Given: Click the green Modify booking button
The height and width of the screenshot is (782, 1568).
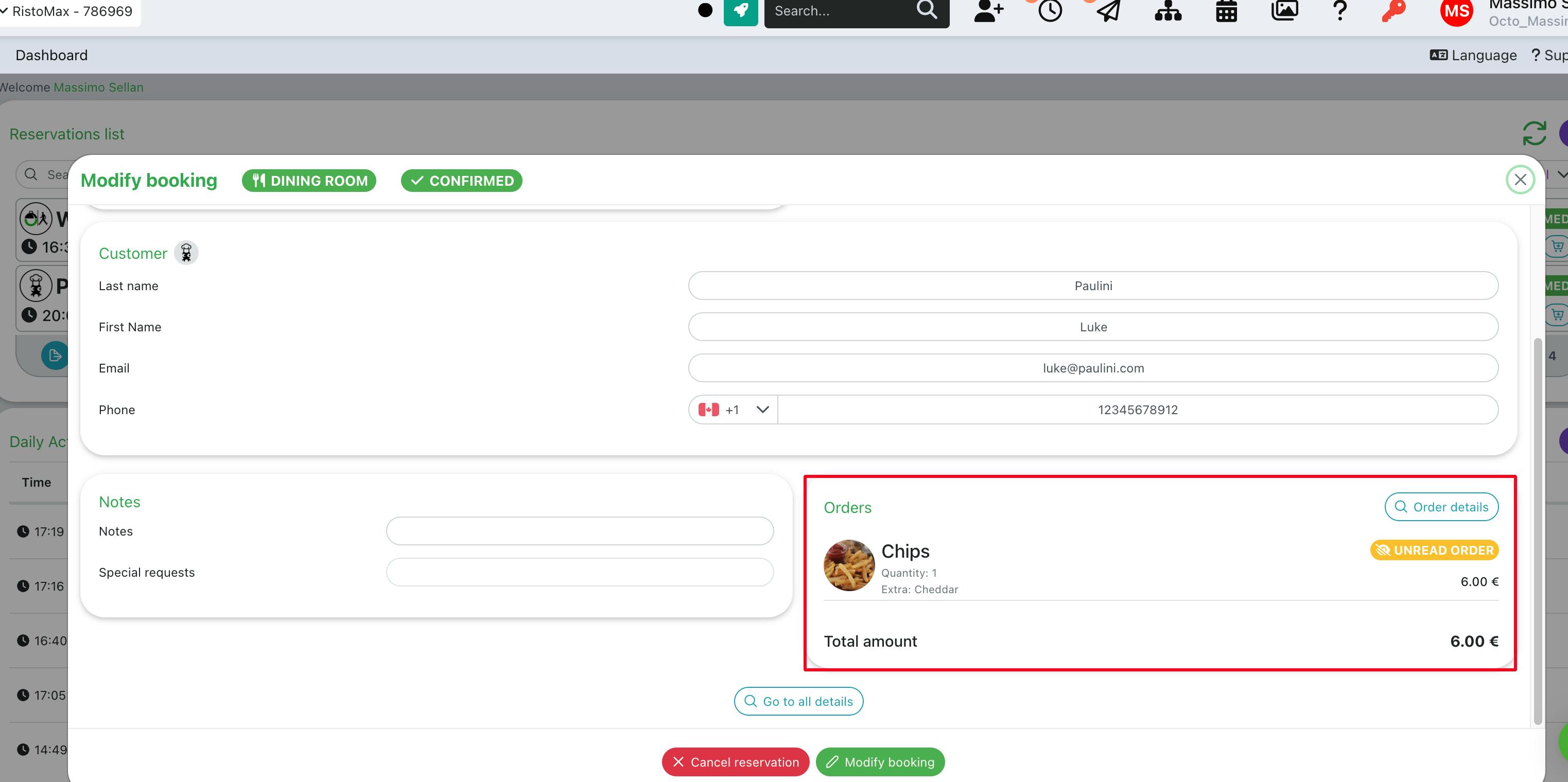Looking at the screenshot, I should [880, 762].
